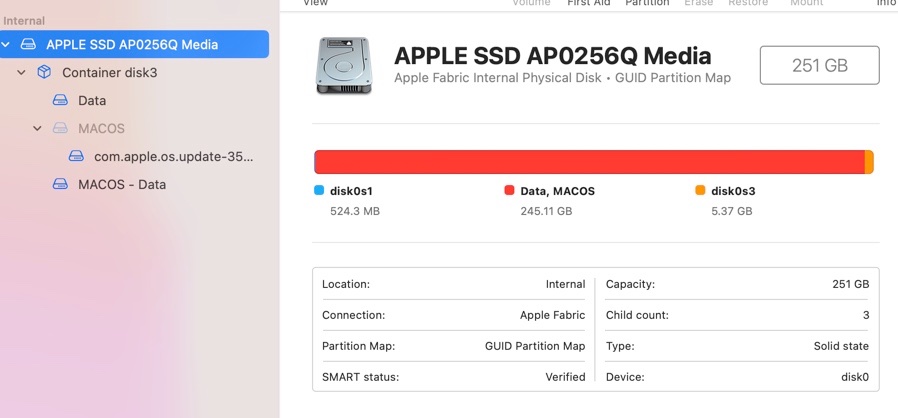Click the red Data, MACOS legend swatch
The image size is (898, 418).
[509, 190]
